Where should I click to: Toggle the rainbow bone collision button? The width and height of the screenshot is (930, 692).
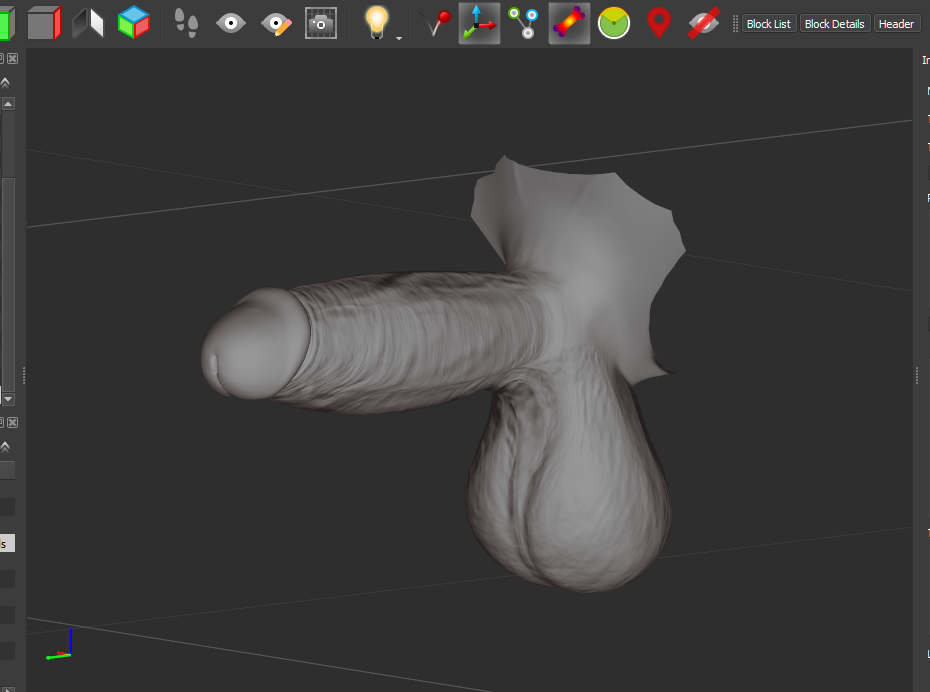[569, 23]
